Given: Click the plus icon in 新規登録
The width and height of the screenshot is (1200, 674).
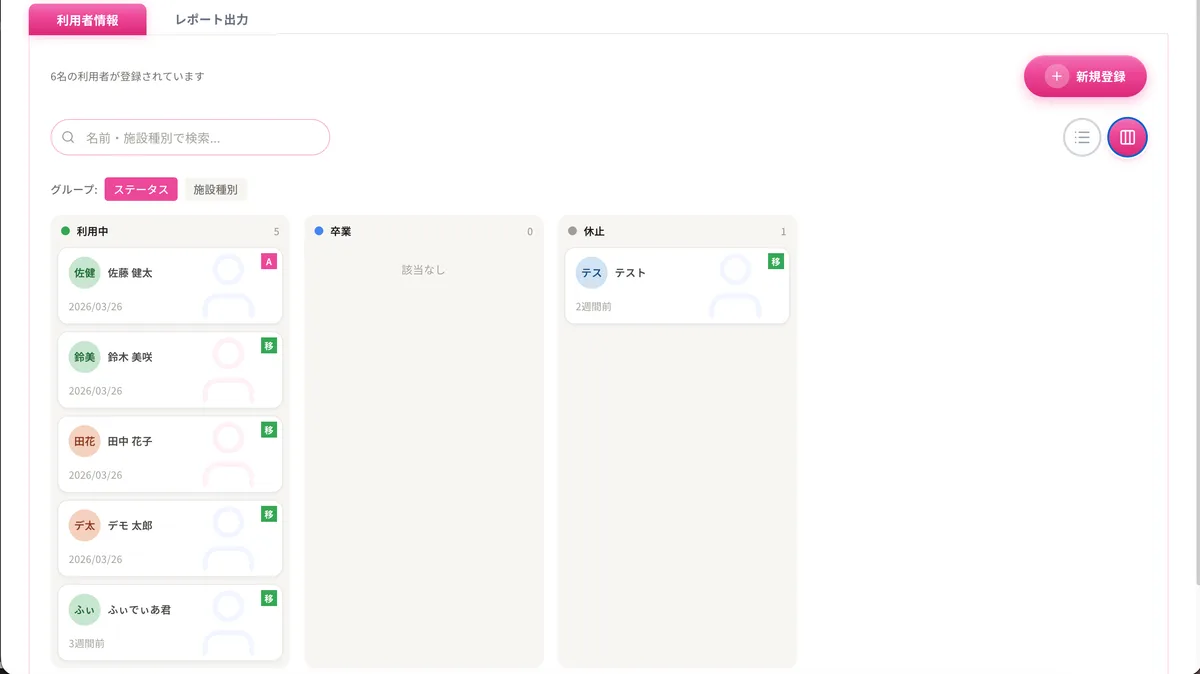Looking at the screenshot, I should pos(1057,76).
